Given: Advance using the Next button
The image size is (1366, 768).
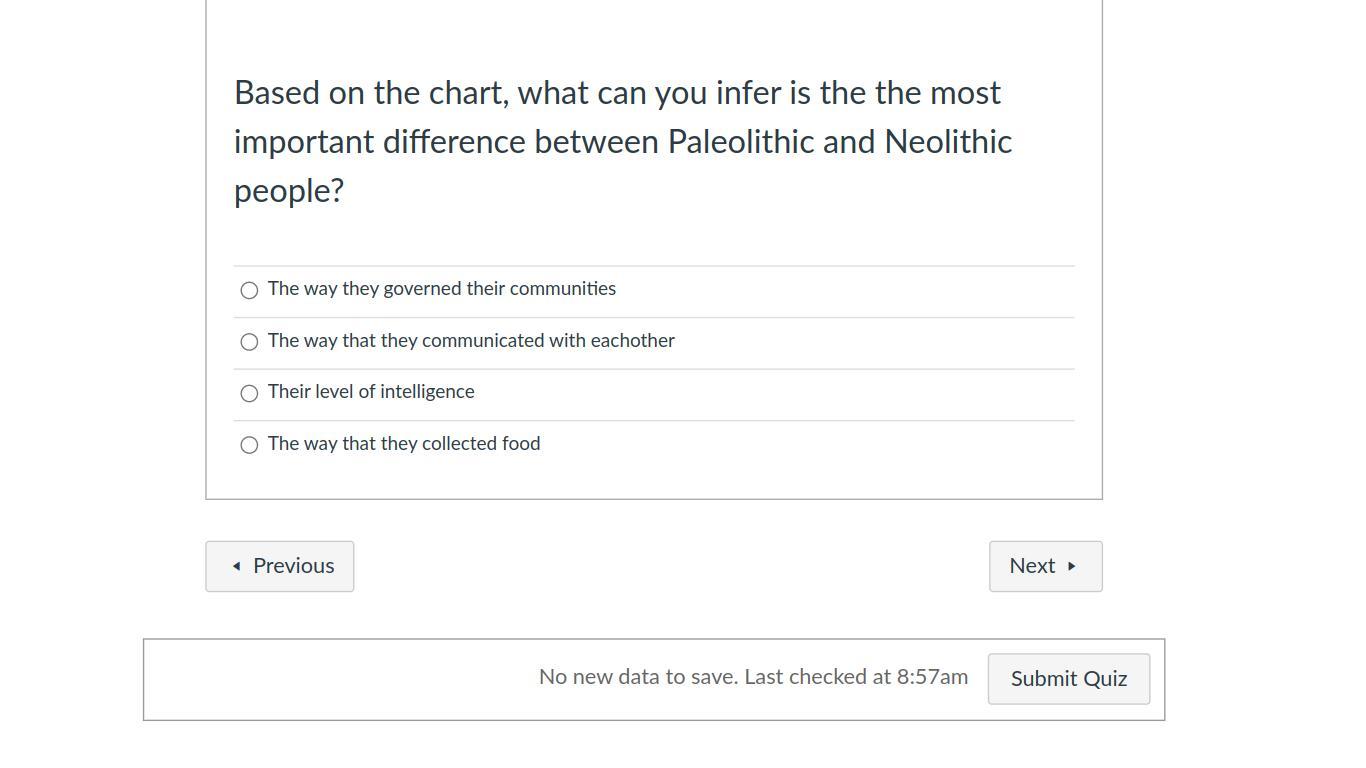Looking at the screenshot, I should [1045, 566].
